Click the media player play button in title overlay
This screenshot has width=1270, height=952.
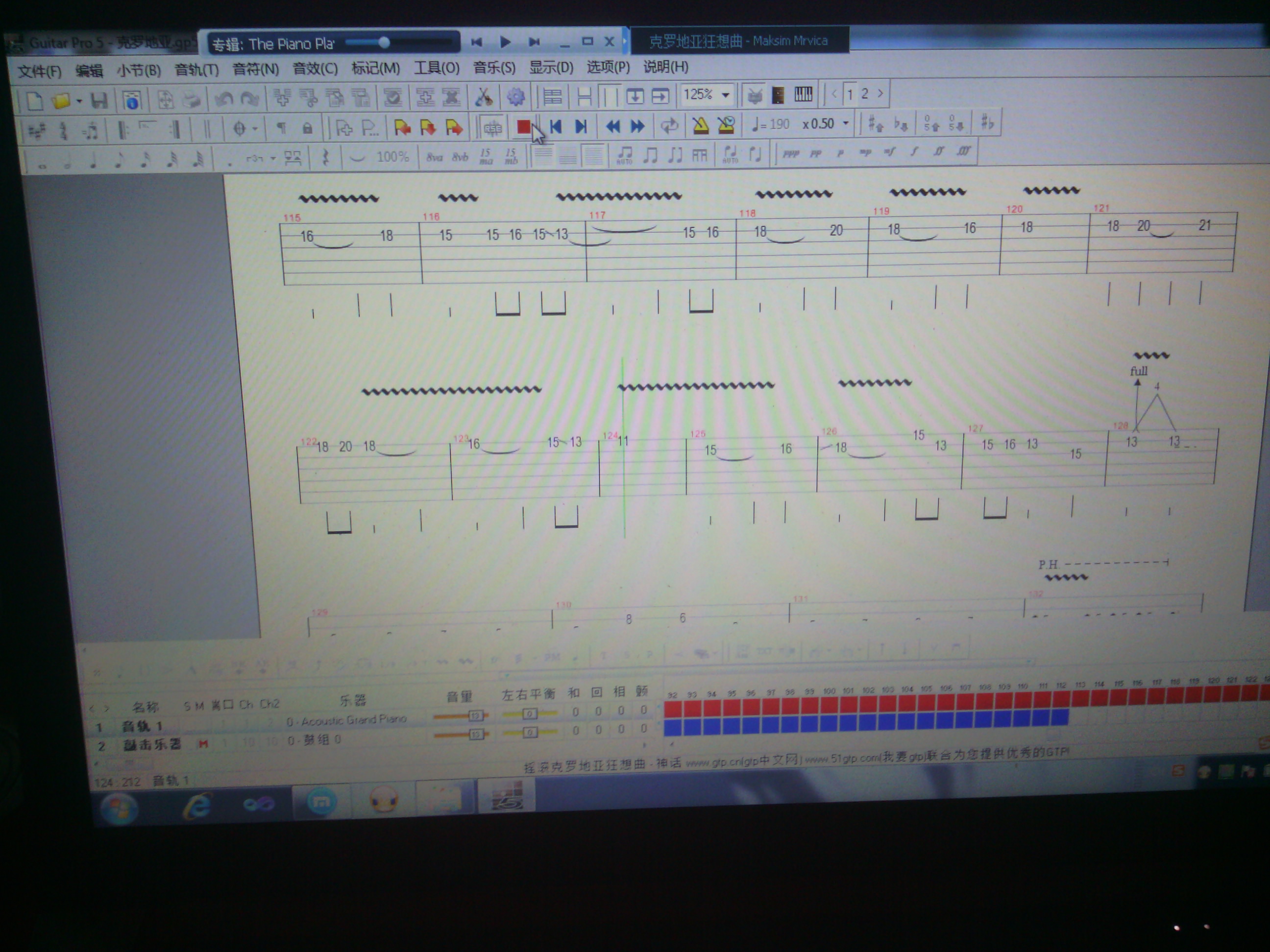(505, 42)
